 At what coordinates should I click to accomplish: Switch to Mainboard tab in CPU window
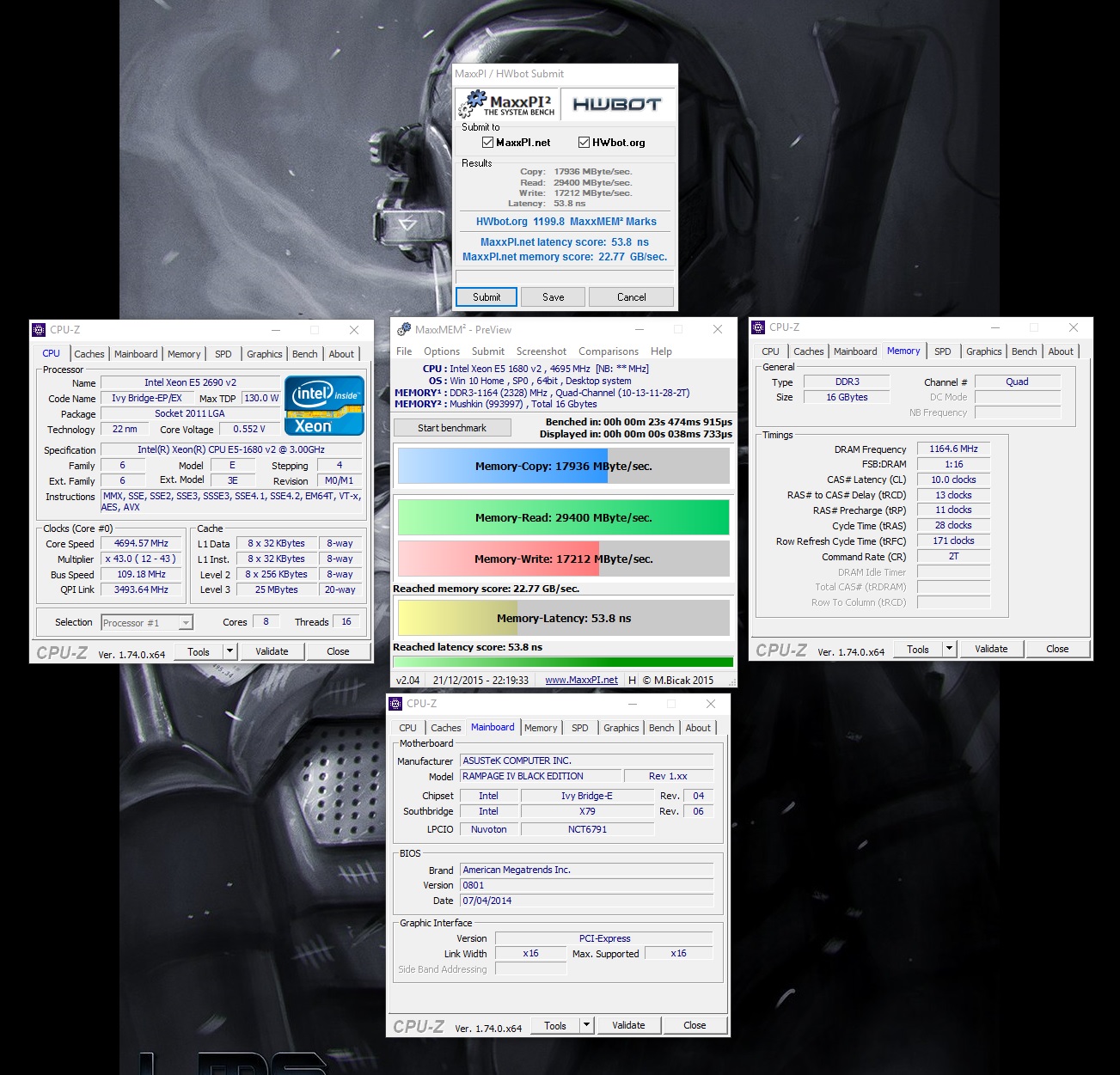(136, 354)
